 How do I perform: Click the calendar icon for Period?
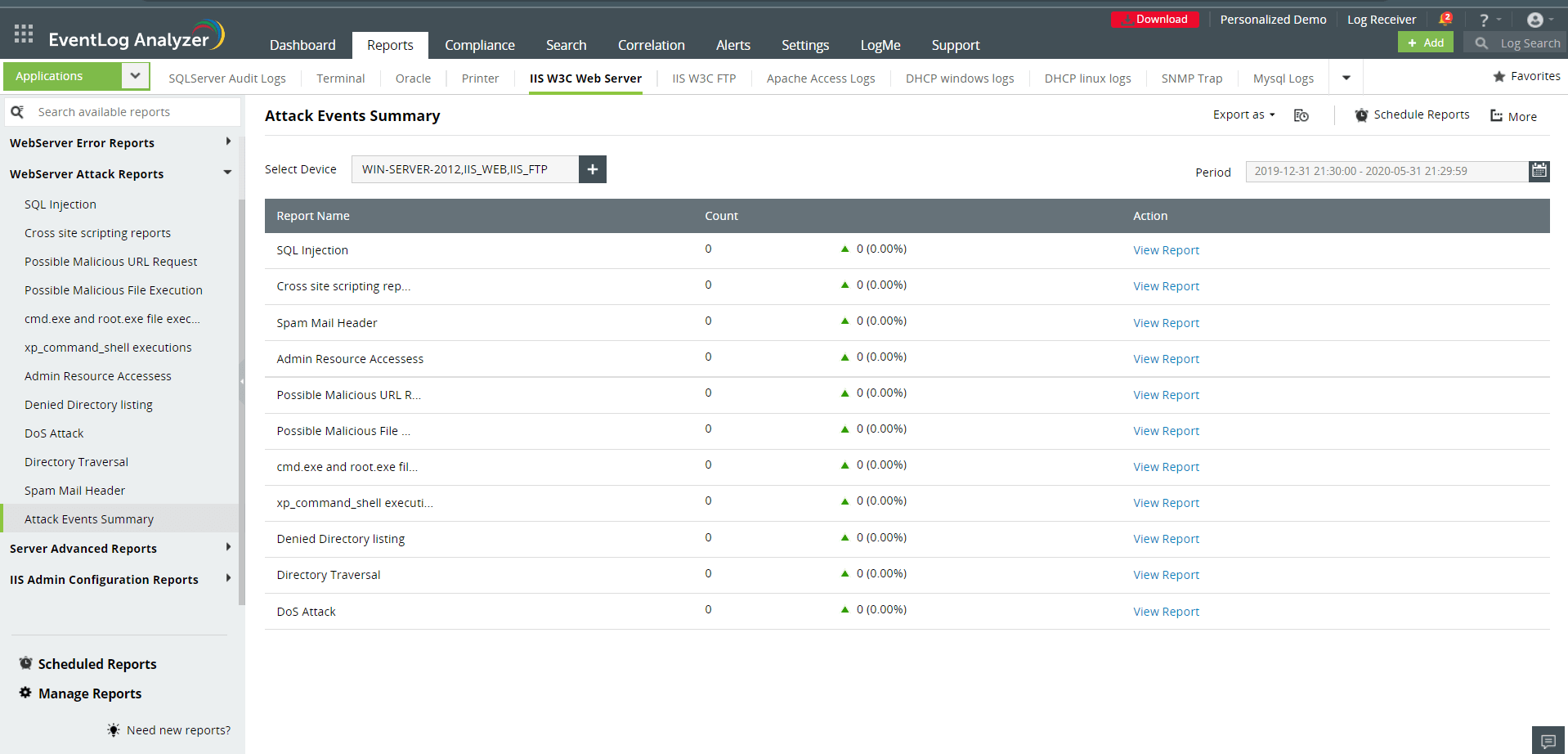[1539, 171]
